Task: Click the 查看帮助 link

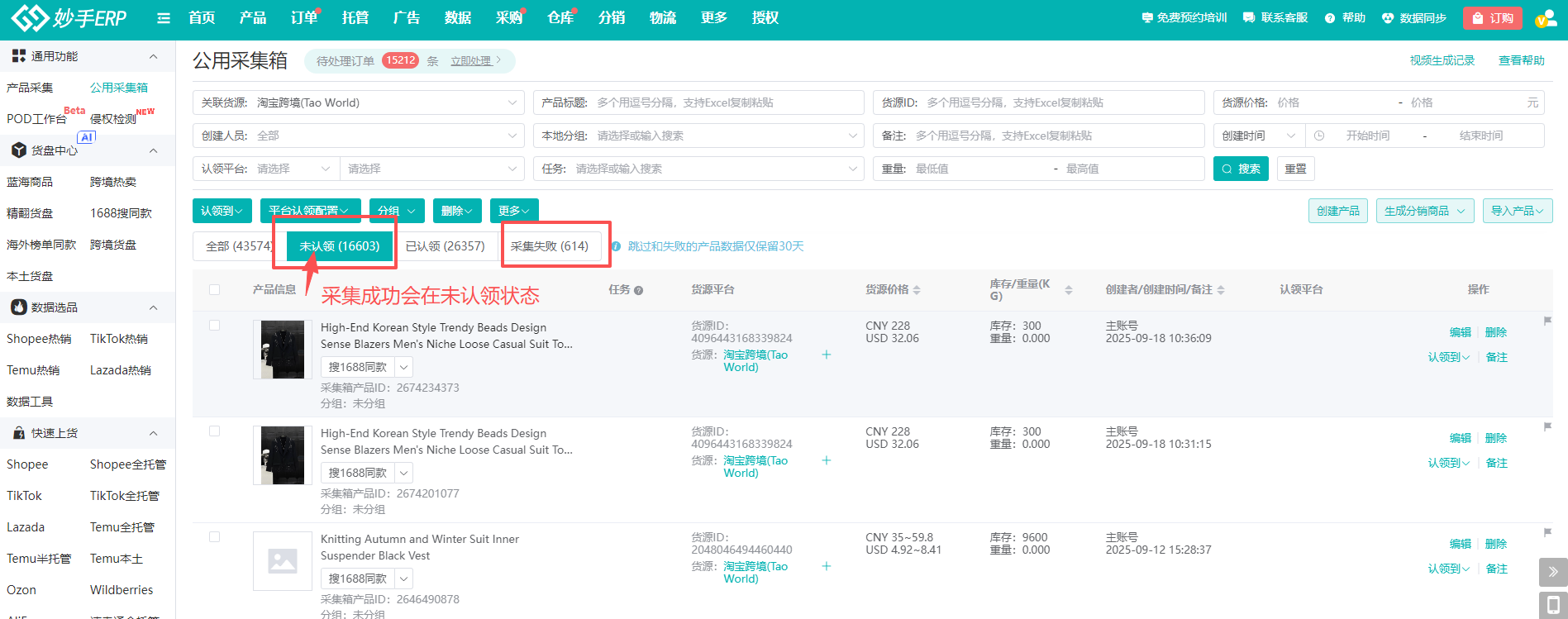Action: tap(1522, 60)
